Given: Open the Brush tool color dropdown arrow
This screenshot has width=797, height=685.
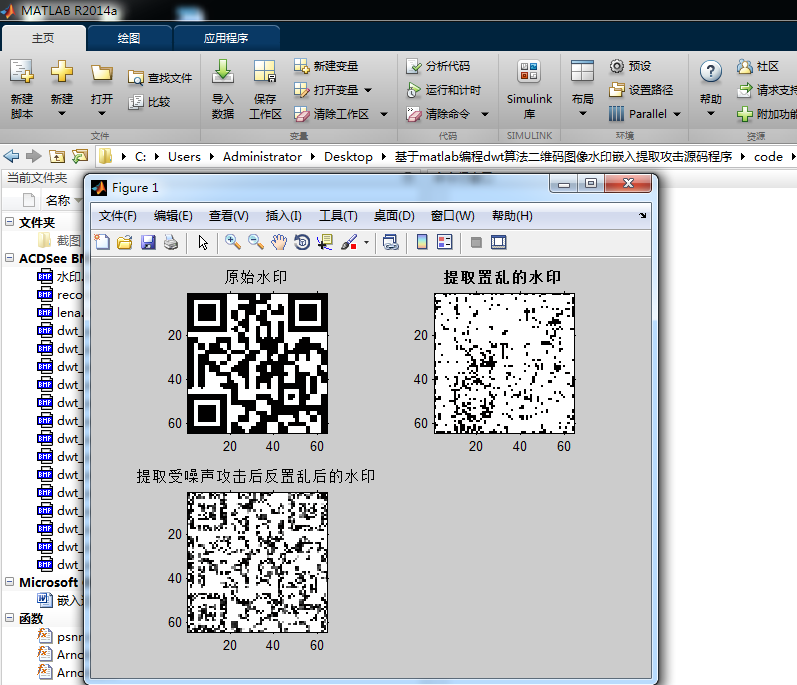Looking at the screenshot, I should click(x=366, y=243).
